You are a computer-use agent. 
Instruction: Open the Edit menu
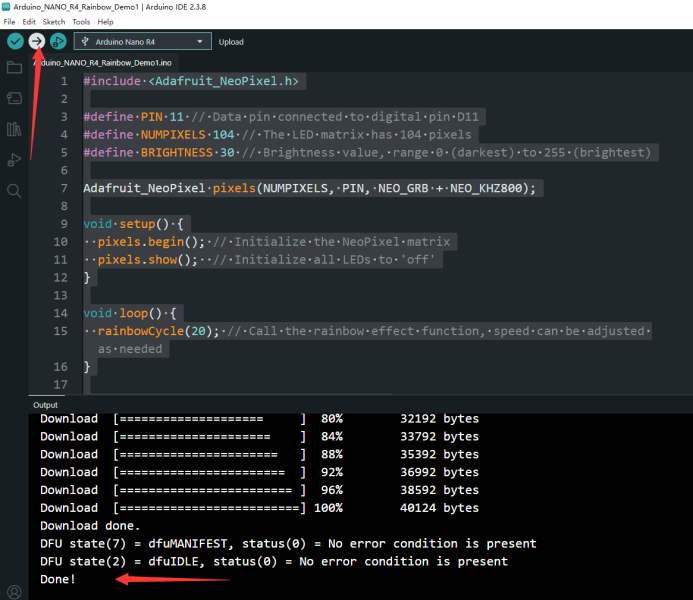[29, 22]
